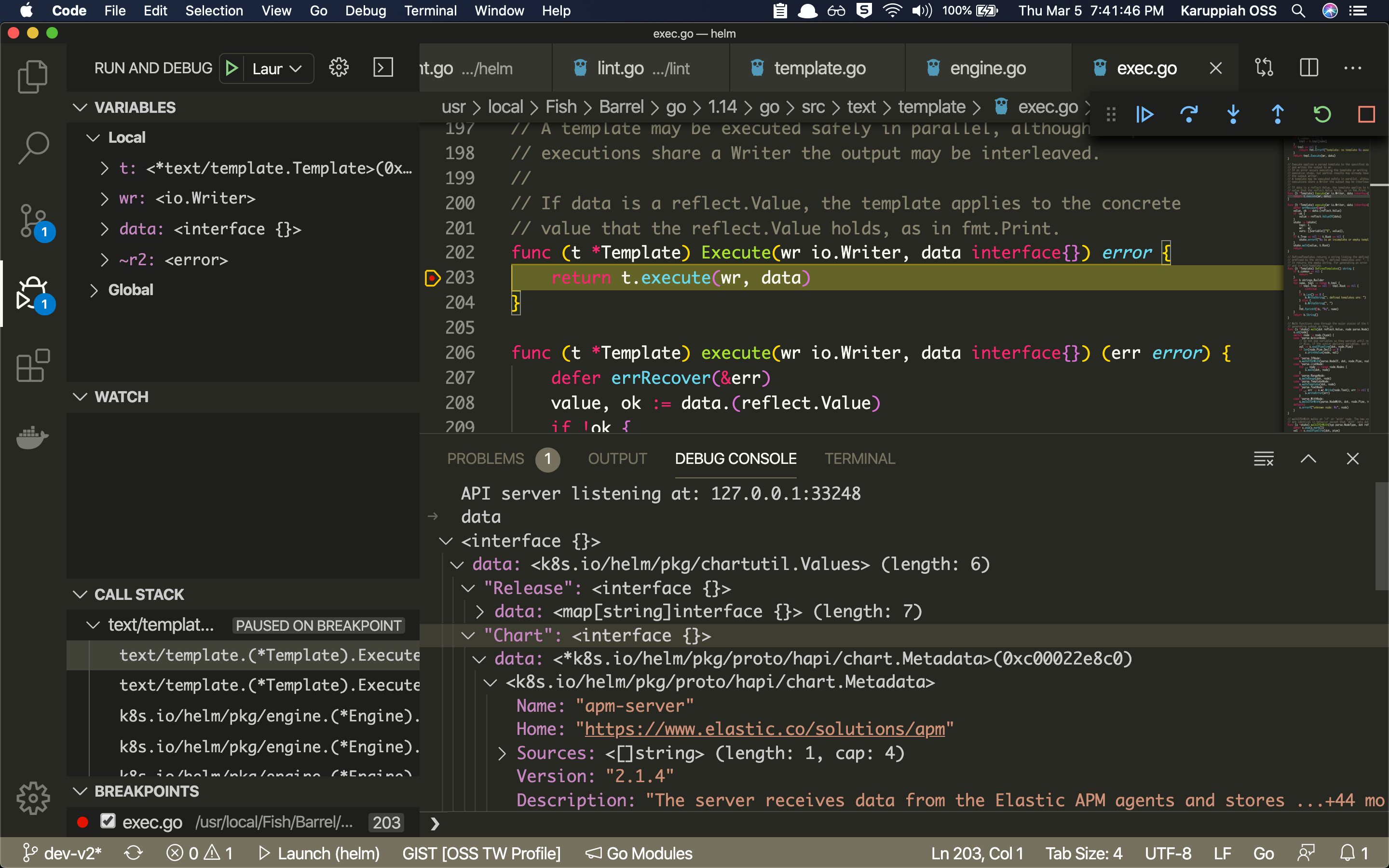Switch to the template.go tab

click(x=817, y=68)
